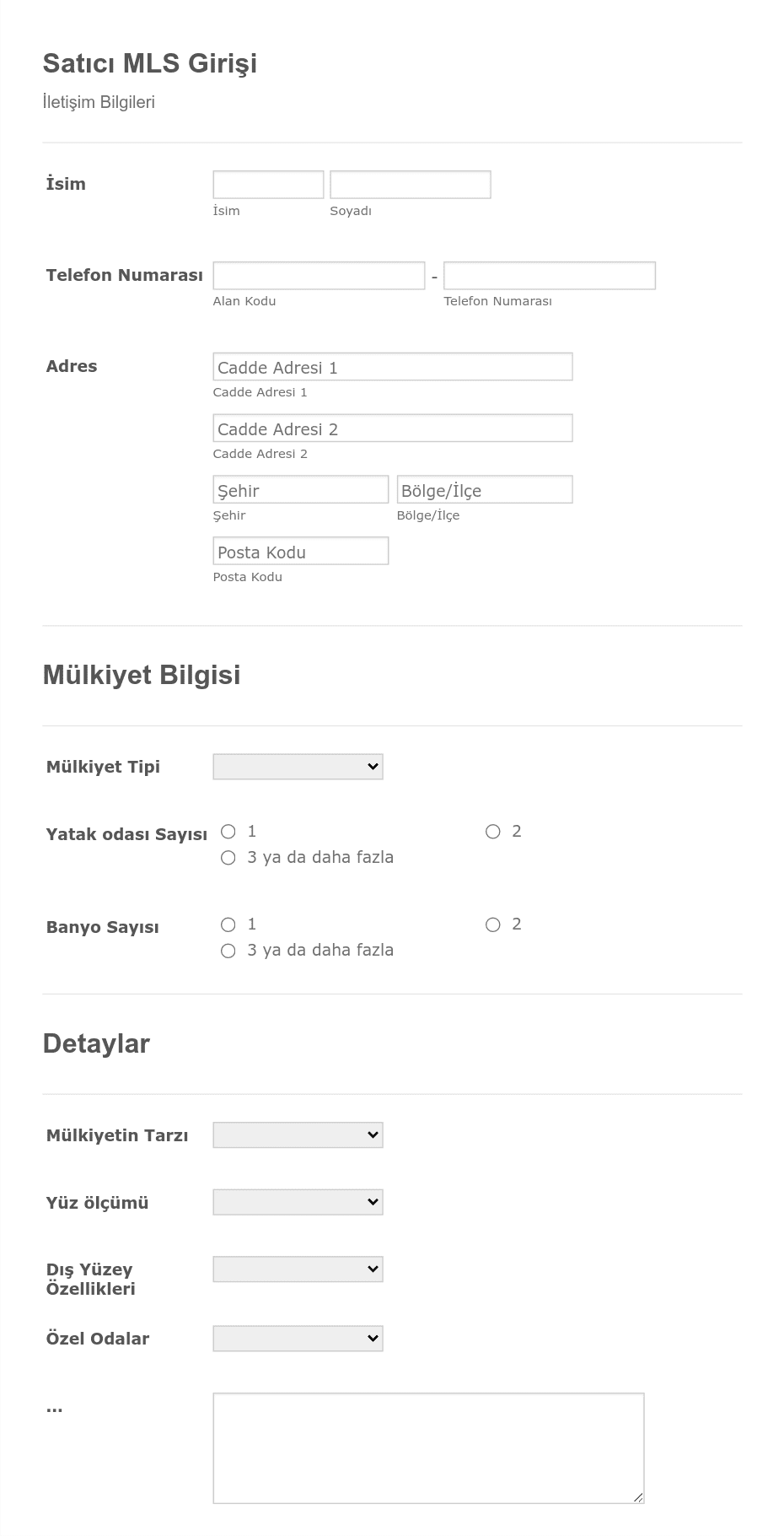Open the Dış Yüzey Özellikleri dropdown

coord(298,1269)
